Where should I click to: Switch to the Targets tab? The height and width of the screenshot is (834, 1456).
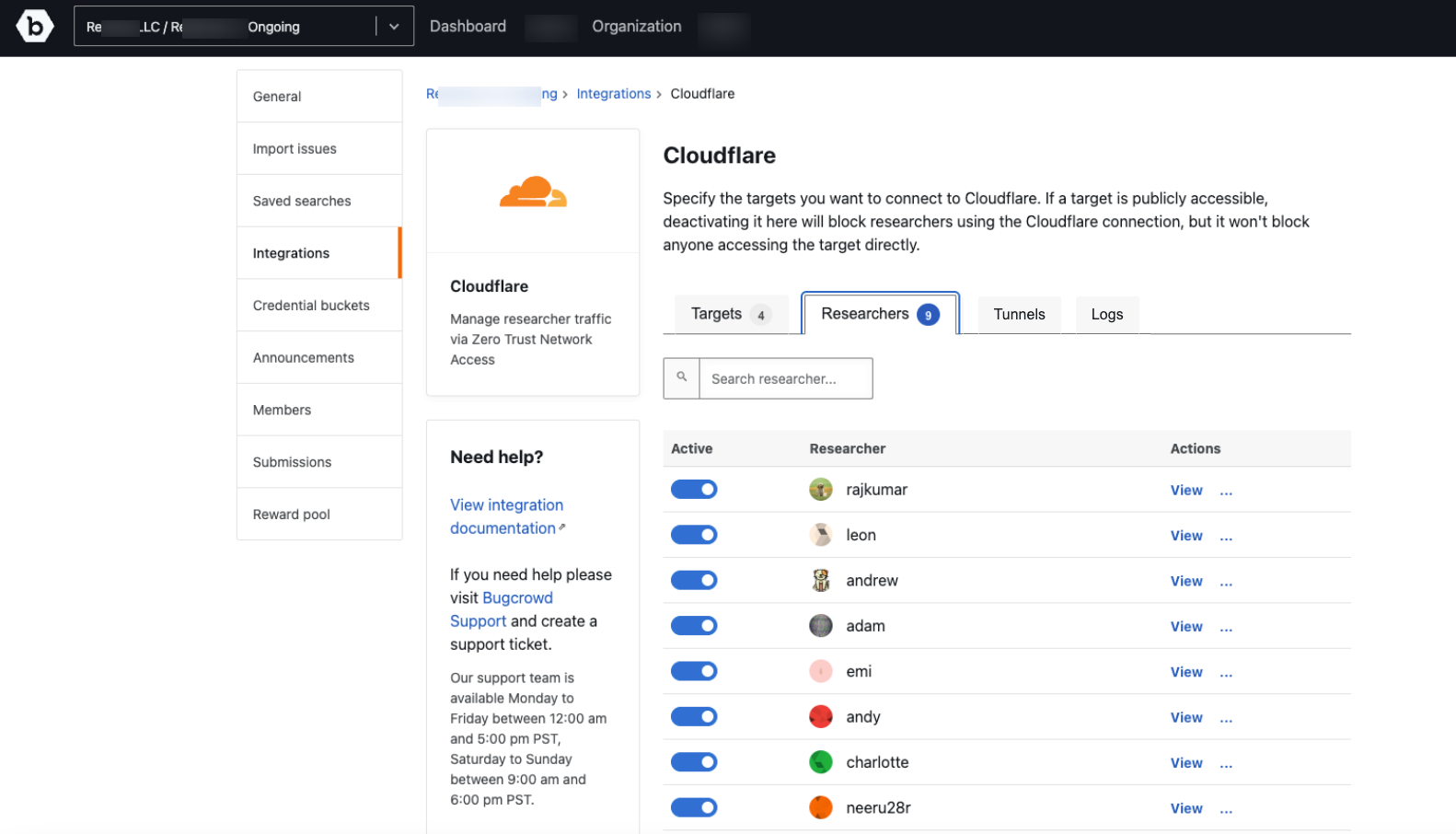click(x=732, y=314)
